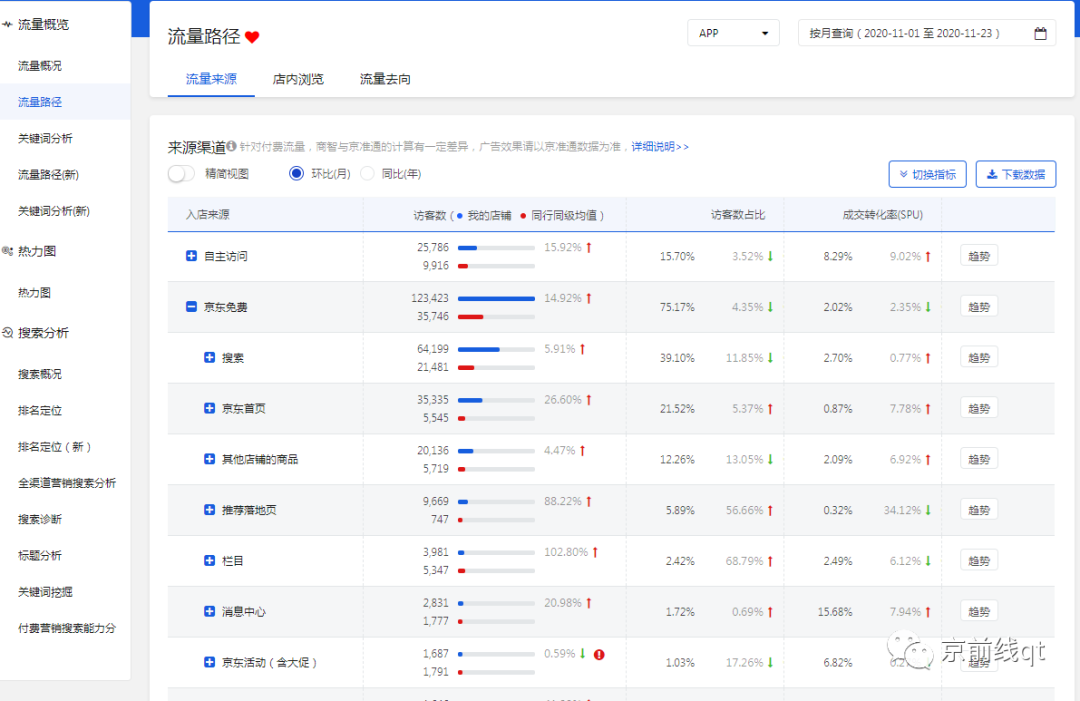Viewport: 1080px width, 701px height.
Task: Open 关键词分析(新) in the sidebar
Action: point(54,211)
